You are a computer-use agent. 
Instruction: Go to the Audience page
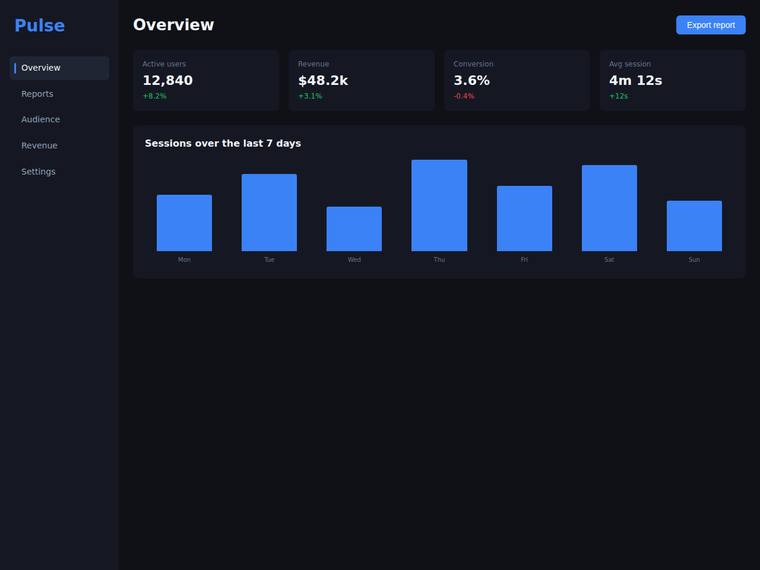pyautogui.click(x=59, y=119)
